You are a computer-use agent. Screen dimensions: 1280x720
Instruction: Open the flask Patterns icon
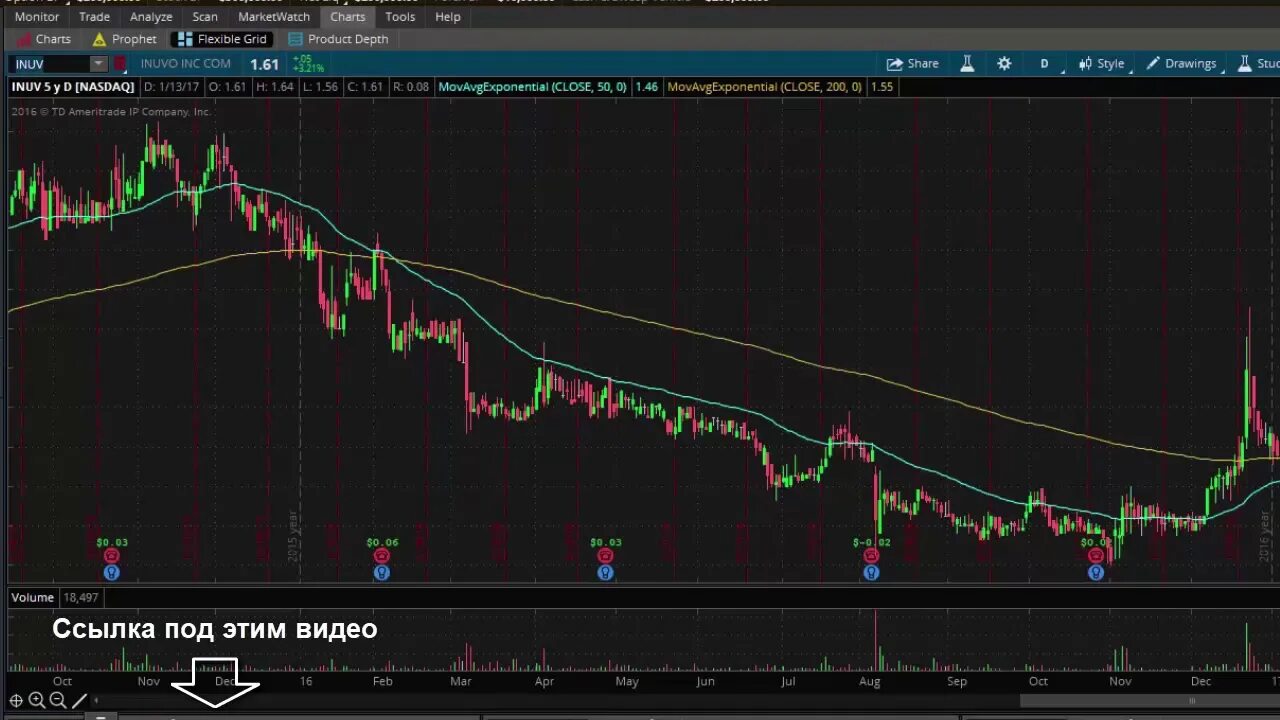[967, 63]
